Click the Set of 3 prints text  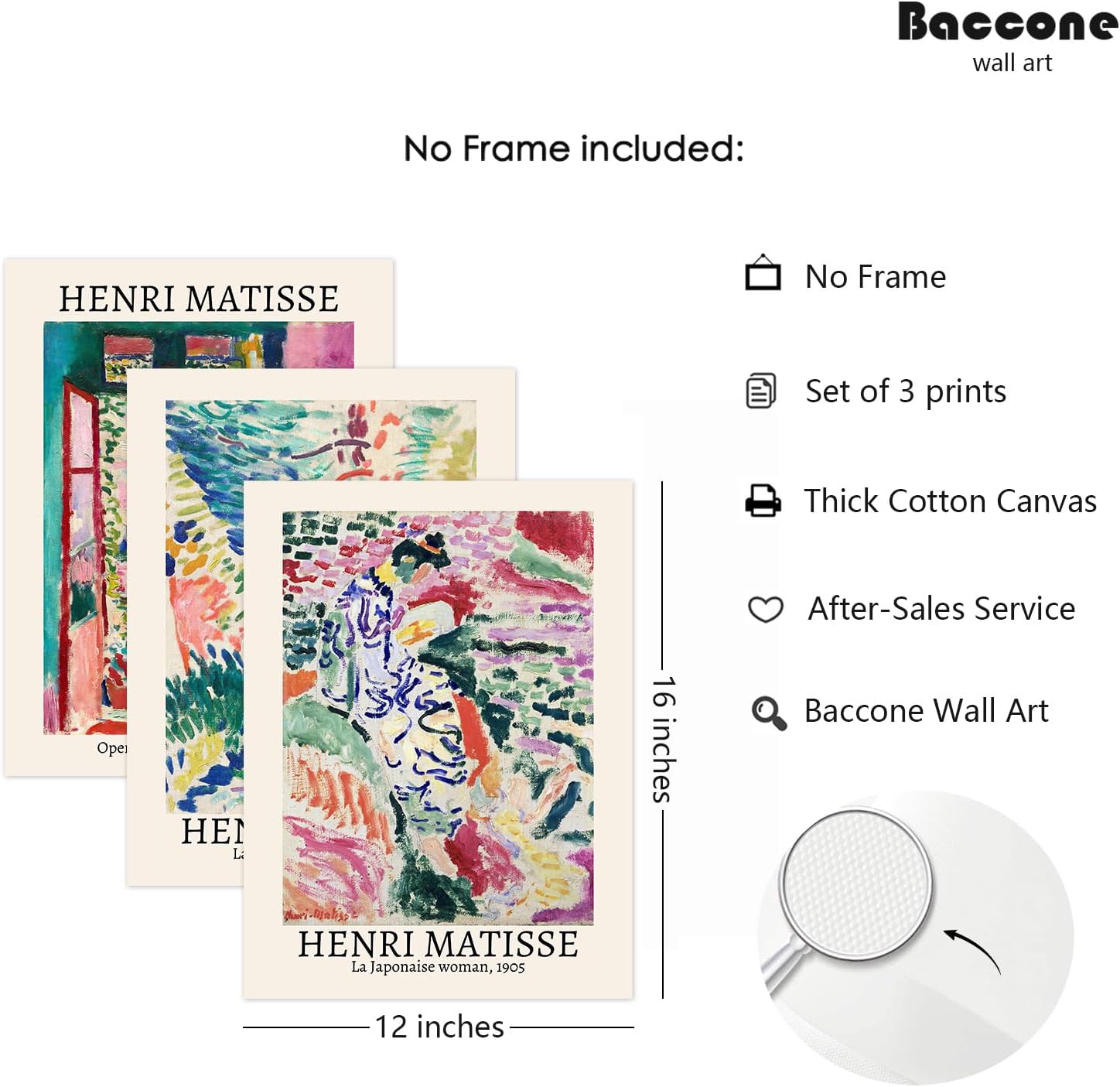[906, 391]
